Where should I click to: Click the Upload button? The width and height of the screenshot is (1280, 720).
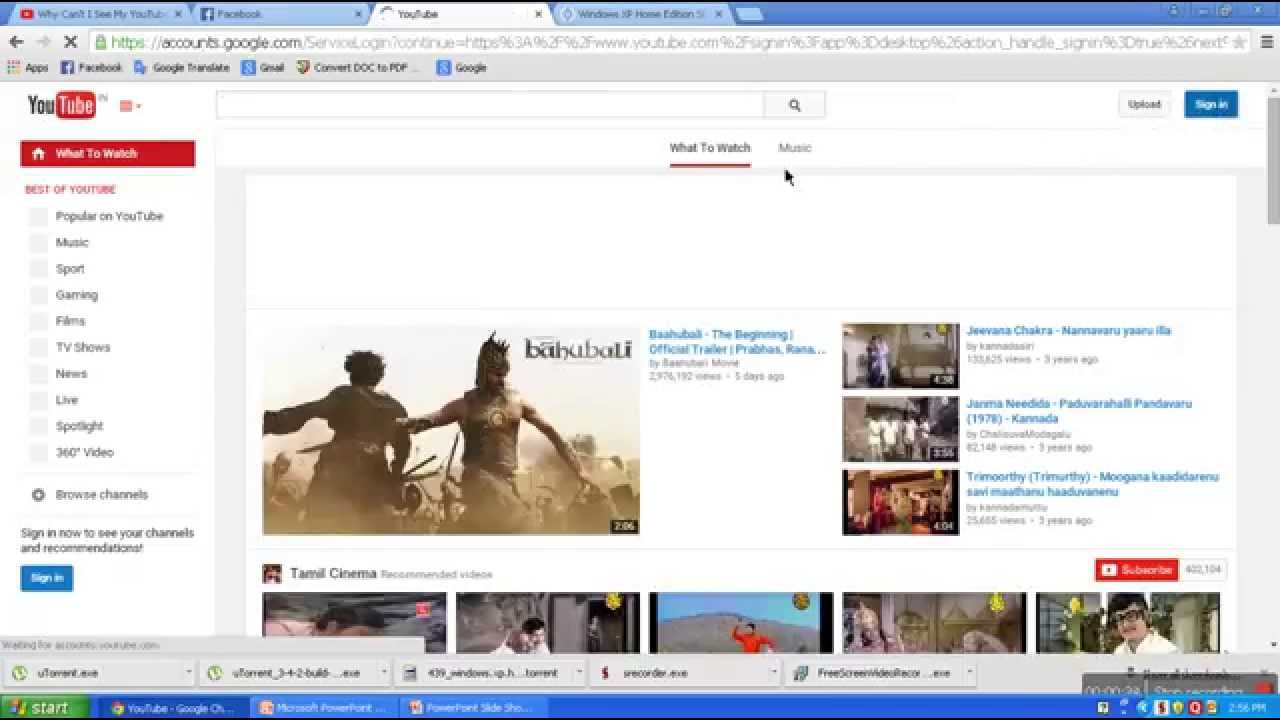[1144, 104]
